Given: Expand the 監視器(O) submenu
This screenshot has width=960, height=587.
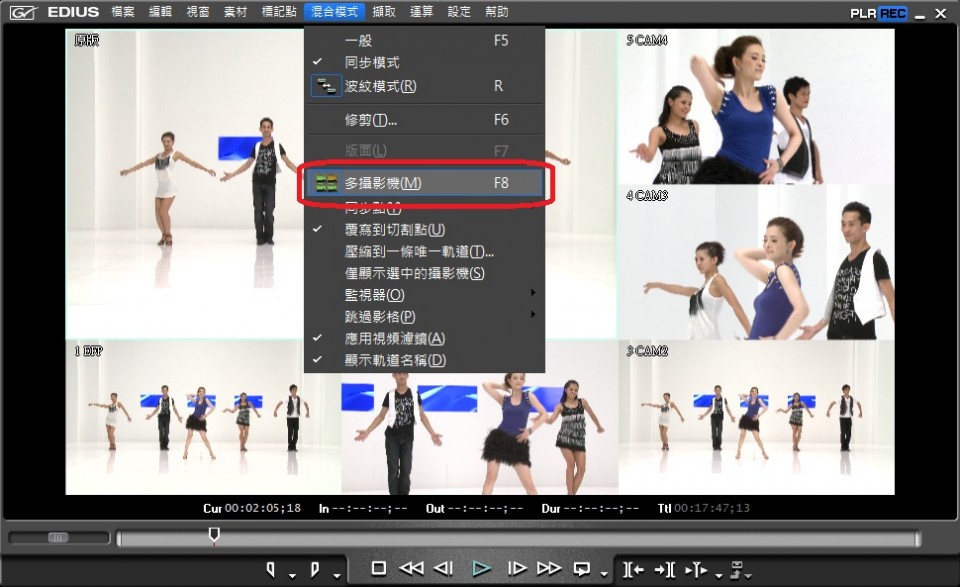Looking at the screenshot, I should pos(533,293).
